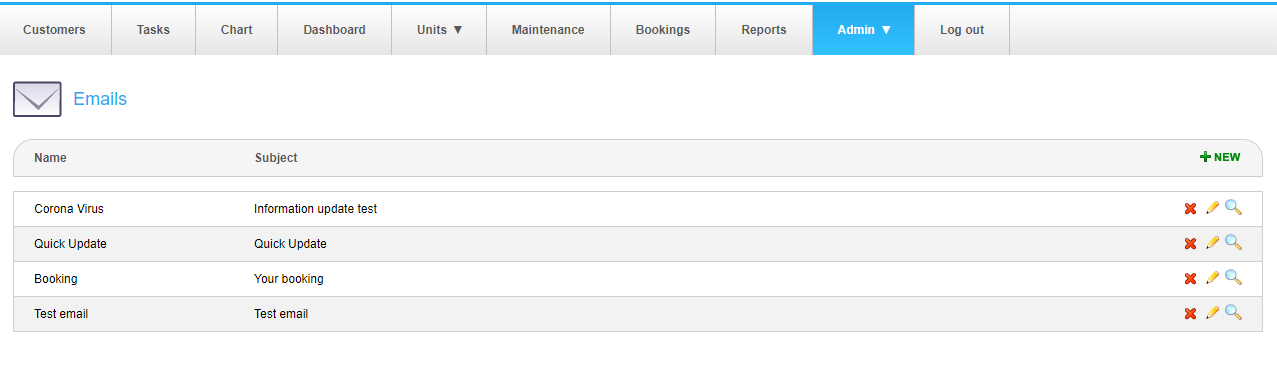The height and width of the screenshot is (366, 1277).
Task: Delete the Corona Virus email template
Action: coord(1190,209)
